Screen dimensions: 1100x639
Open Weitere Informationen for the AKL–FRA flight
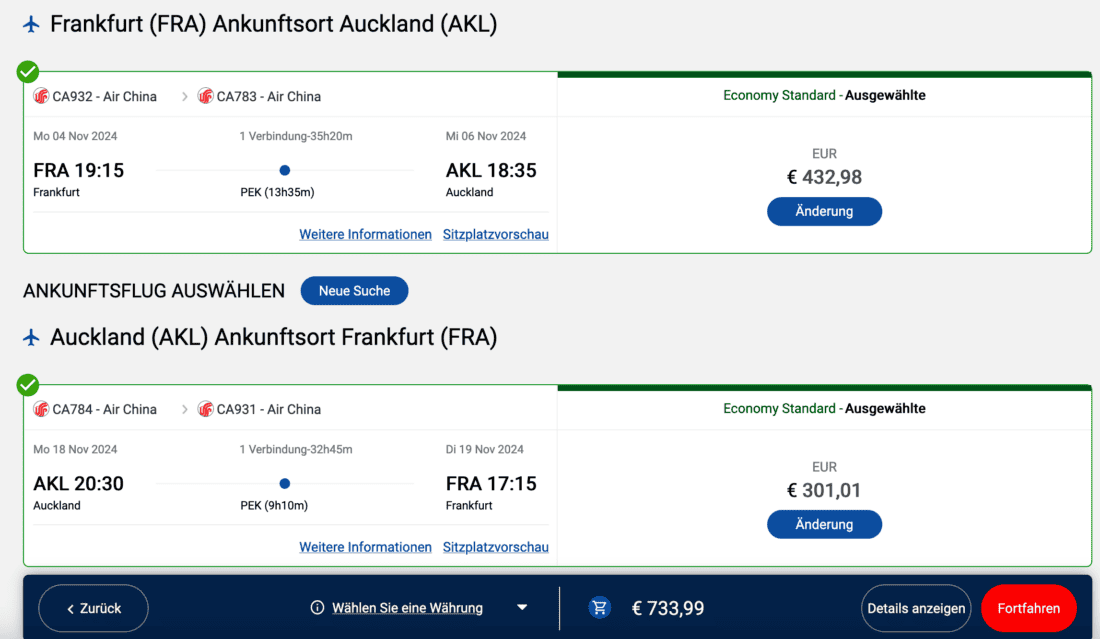click(x=365, y=547)
